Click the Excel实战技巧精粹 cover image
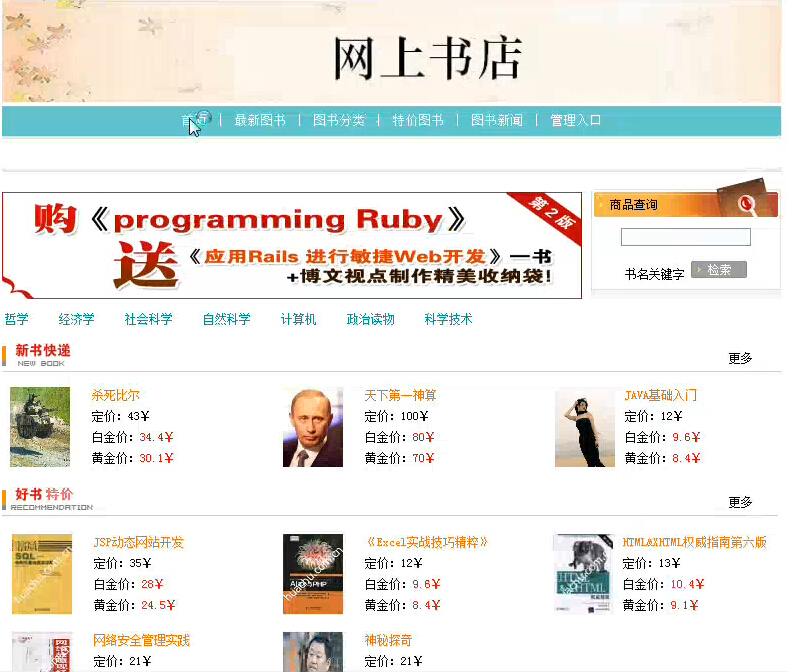The height and width of the screenshot is (672, 787). coord(313,574)
